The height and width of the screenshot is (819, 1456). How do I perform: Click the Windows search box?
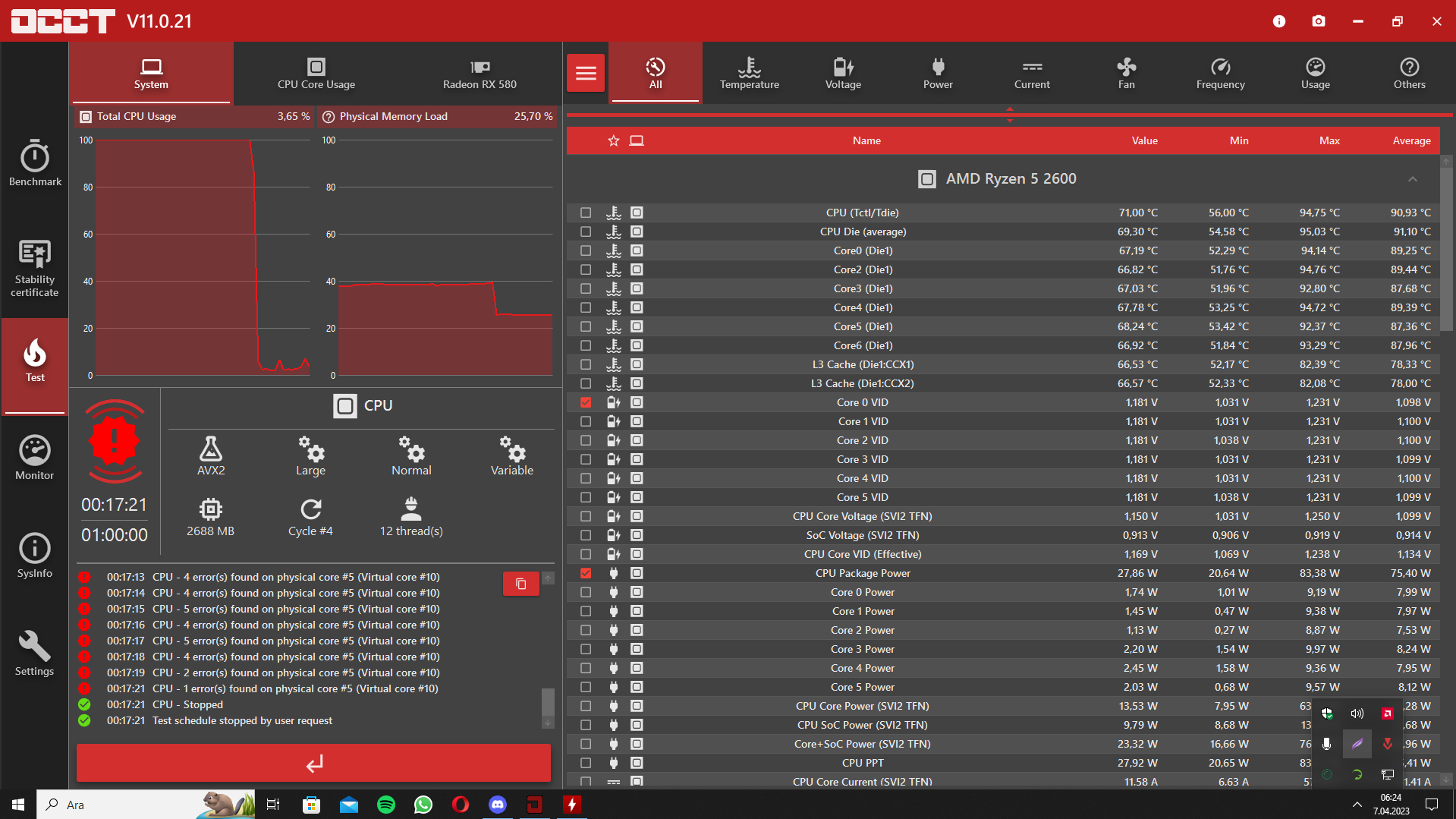coord(146,805)
